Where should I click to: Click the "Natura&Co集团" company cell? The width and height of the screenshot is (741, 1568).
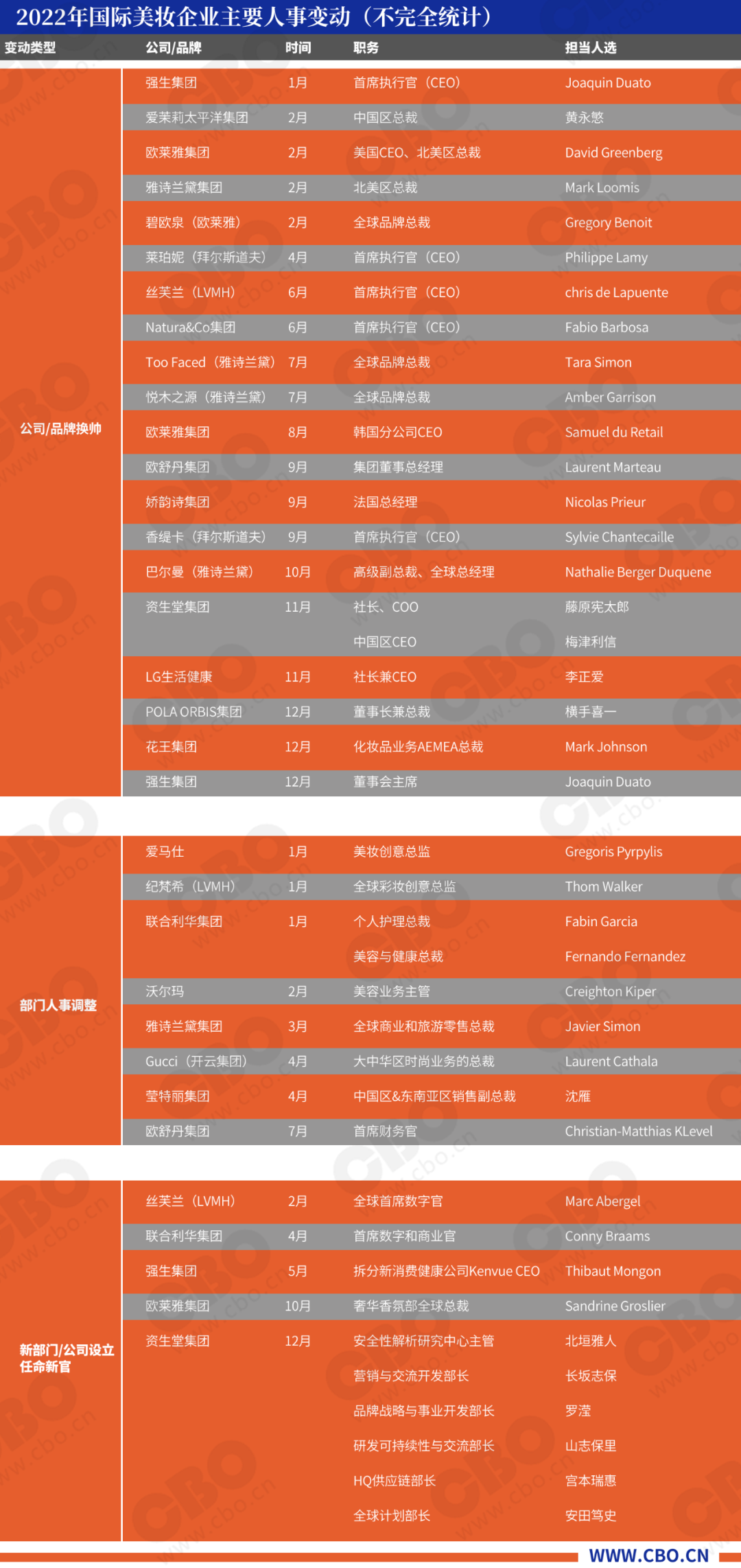191,327
